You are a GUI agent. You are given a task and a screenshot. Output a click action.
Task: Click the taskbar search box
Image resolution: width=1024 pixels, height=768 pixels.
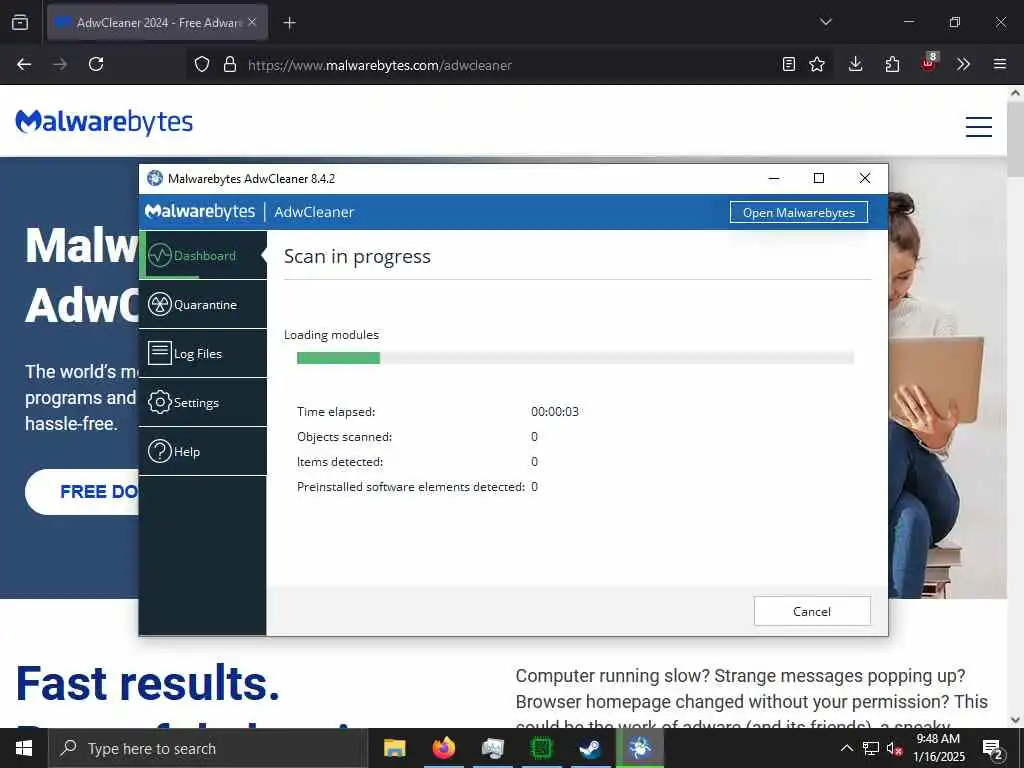point(208,748)
